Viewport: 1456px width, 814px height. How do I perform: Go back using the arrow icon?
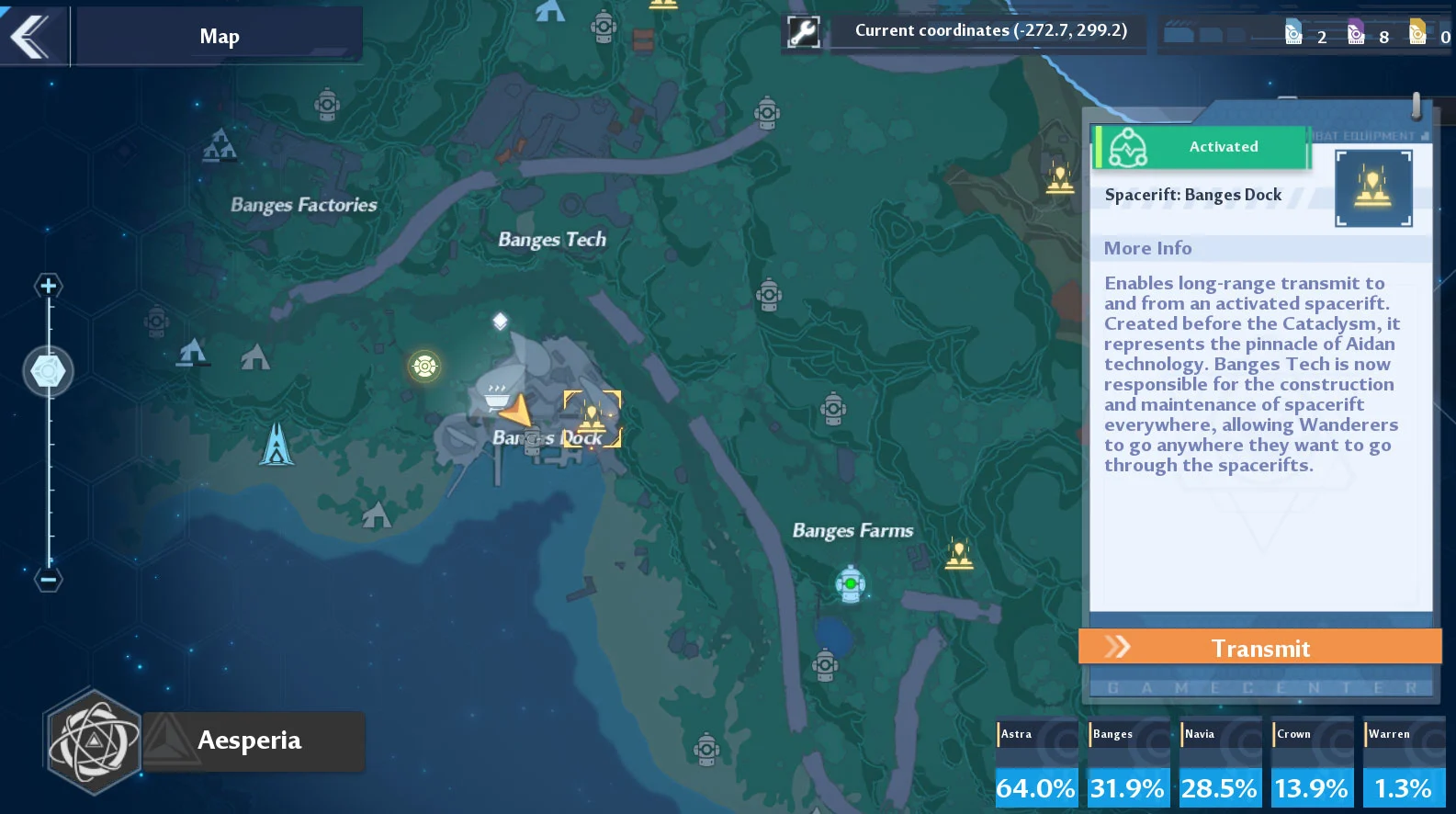[x=30, y=37]
